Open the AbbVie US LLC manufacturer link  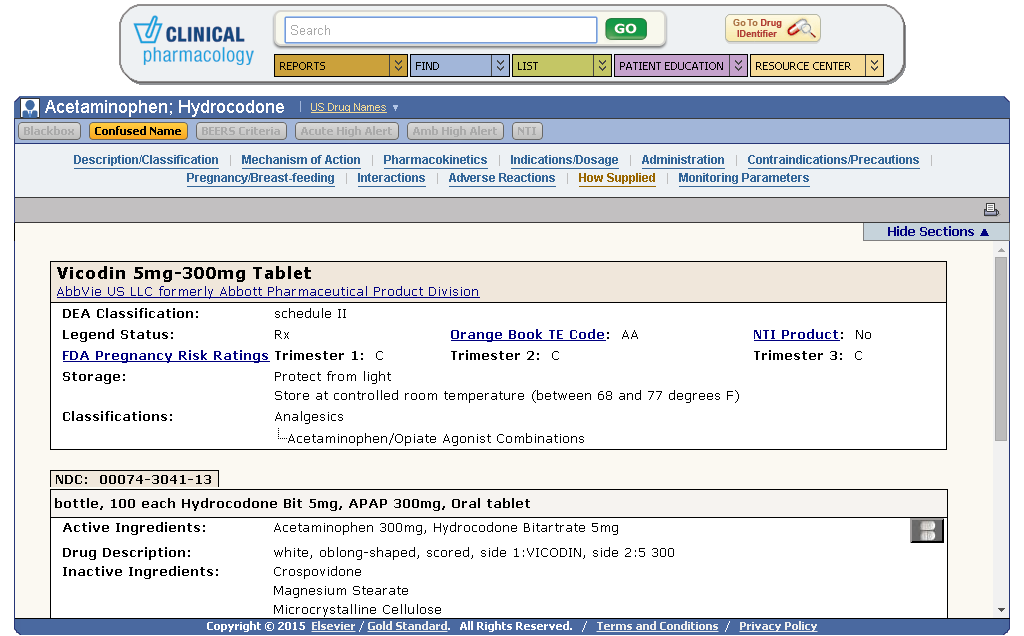pos(268,292)
